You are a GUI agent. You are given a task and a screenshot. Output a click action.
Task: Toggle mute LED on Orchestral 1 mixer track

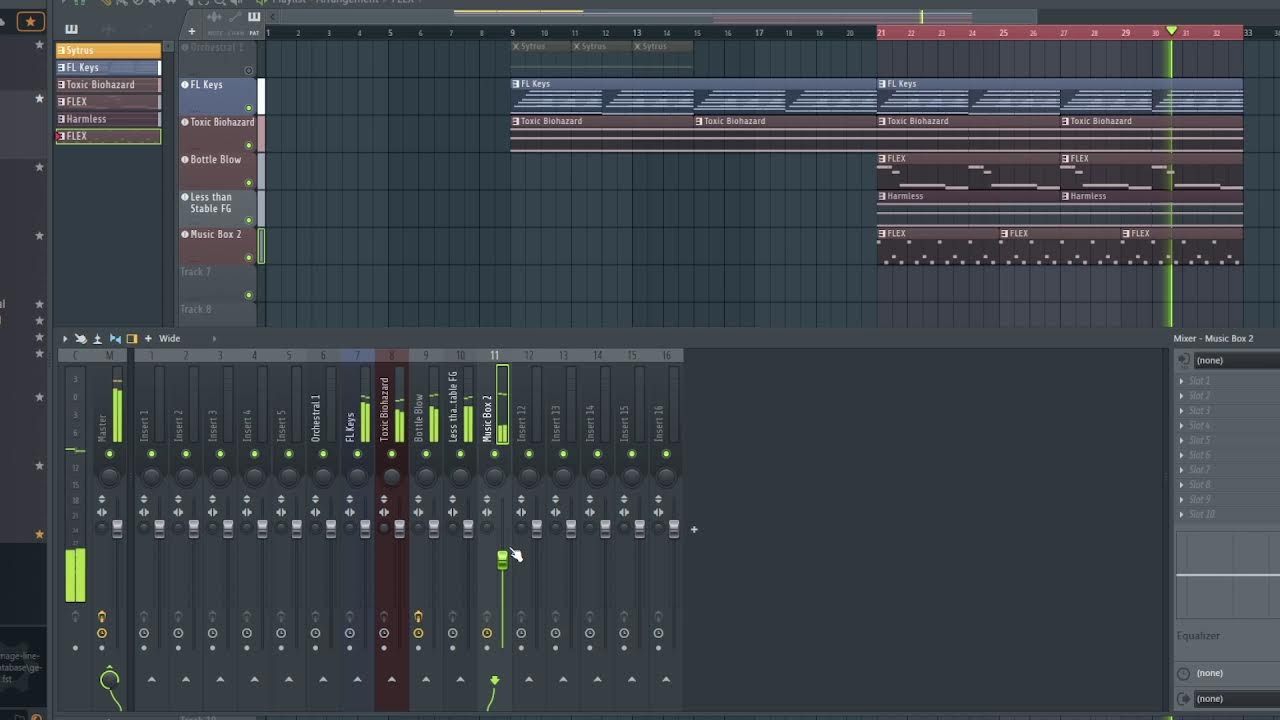(x=323, y=455)
